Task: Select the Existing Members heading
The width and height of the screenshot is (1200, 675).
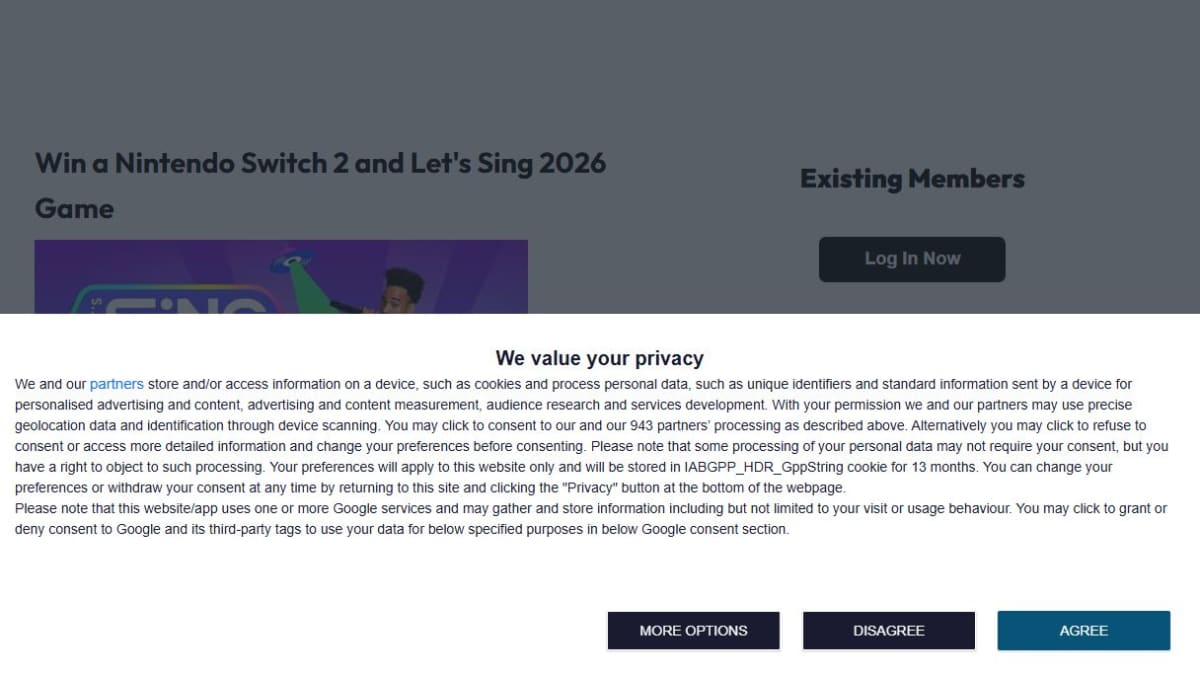Action: coord(912,179)
